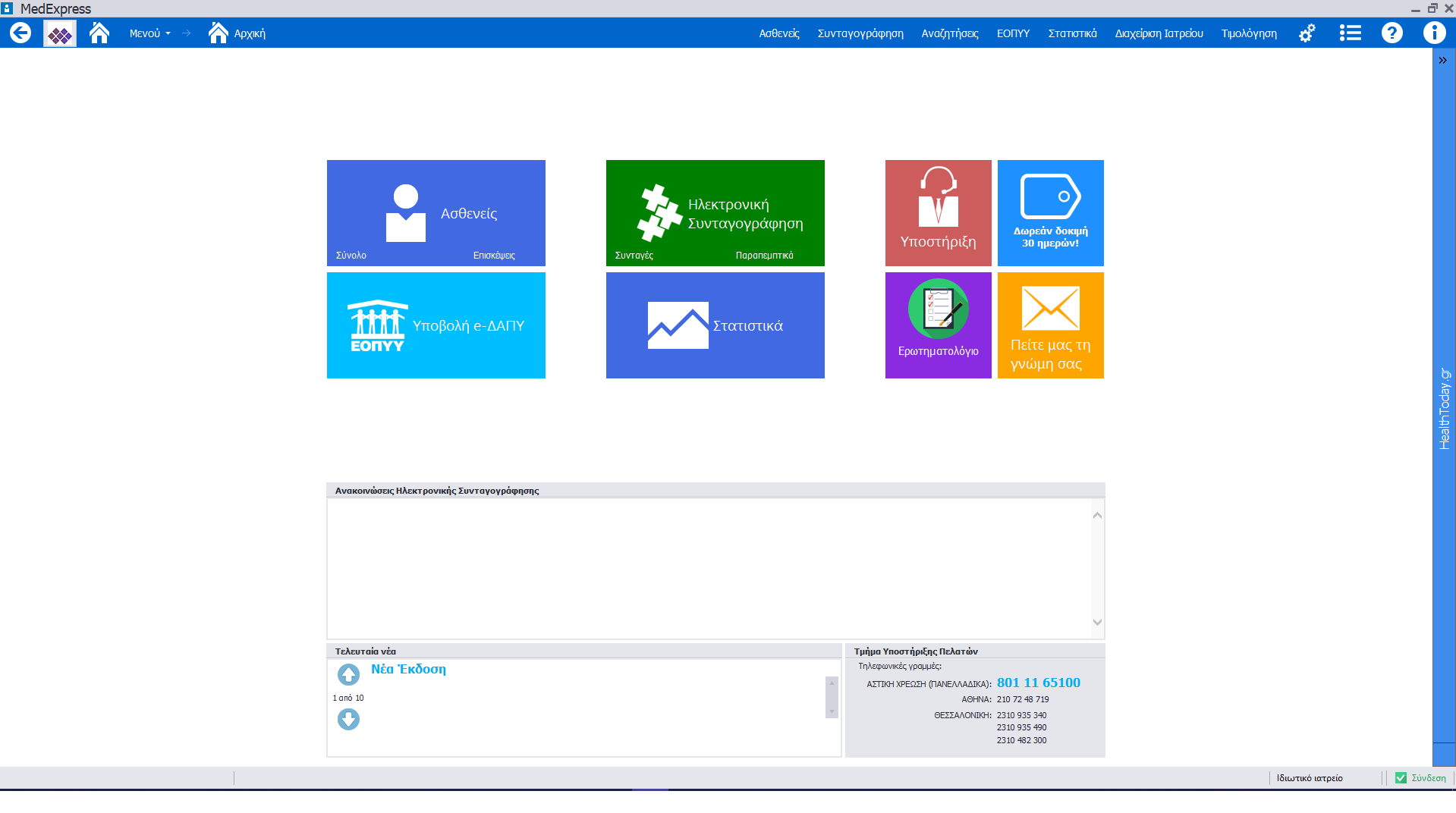1456x813 pixels.
Task: Open the Στατιστικά chart tile
Action: point(715,325)
